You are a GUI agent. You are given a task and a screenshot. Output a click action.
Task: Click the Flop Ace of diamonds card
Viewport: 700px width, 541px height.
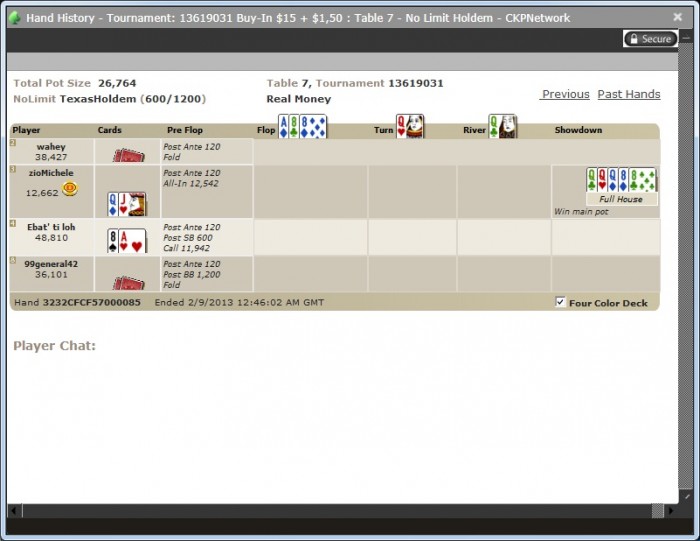pos(283,126)
